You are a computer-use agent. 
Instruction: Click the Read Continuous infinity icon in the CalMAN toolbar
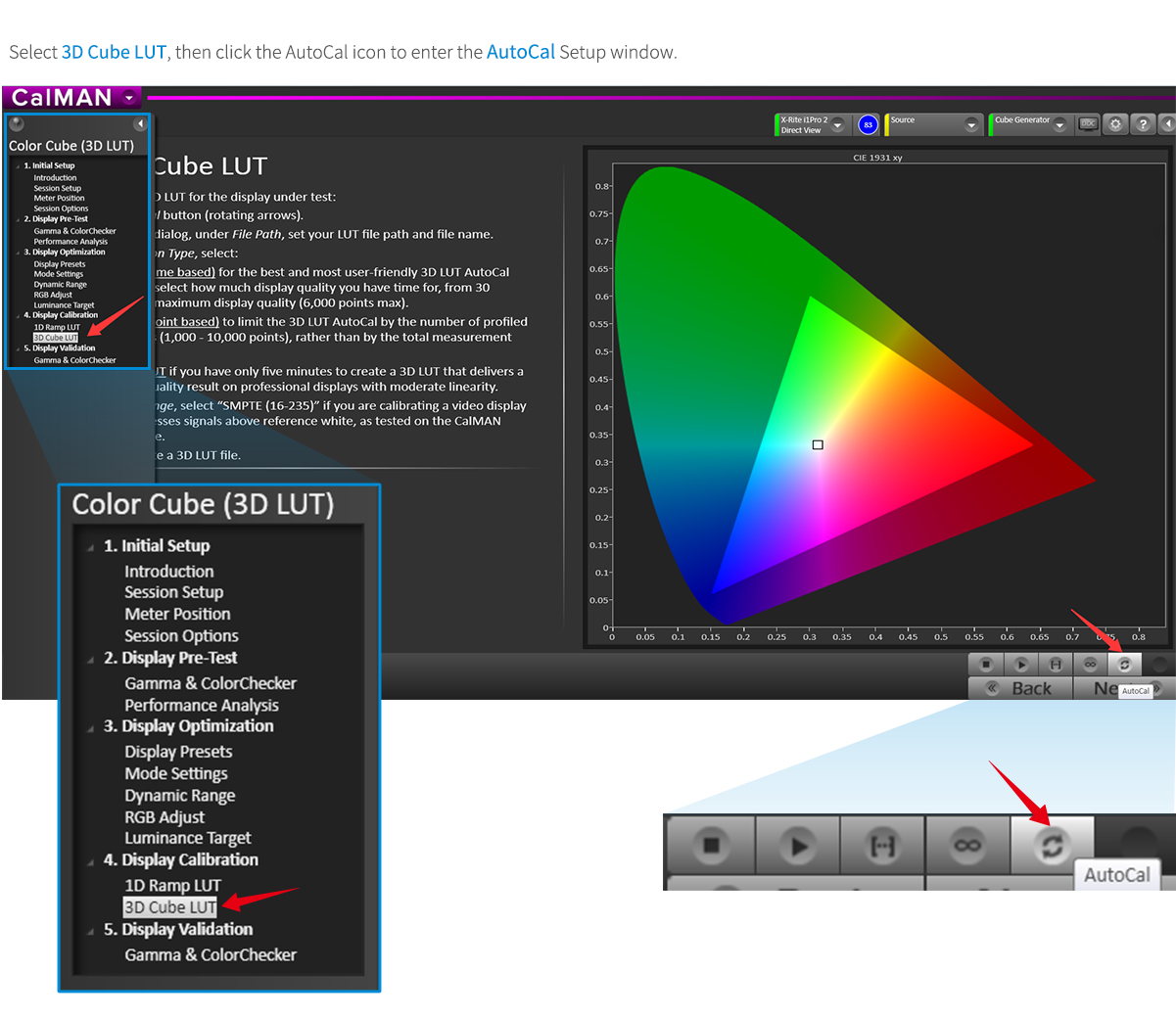1090,664
